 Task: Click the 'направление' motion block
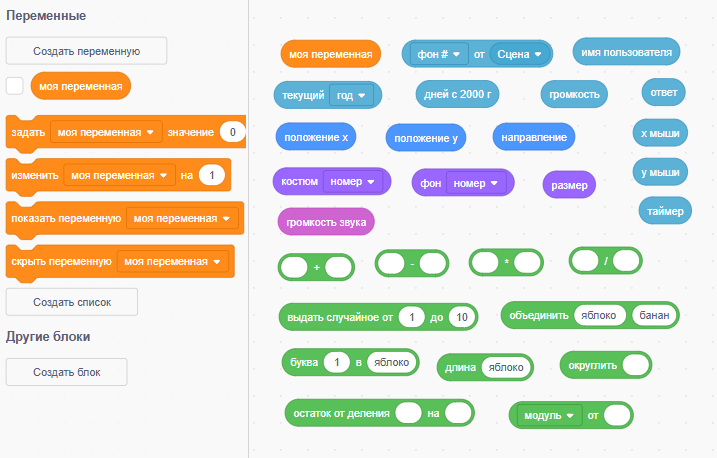click(533, 136)
